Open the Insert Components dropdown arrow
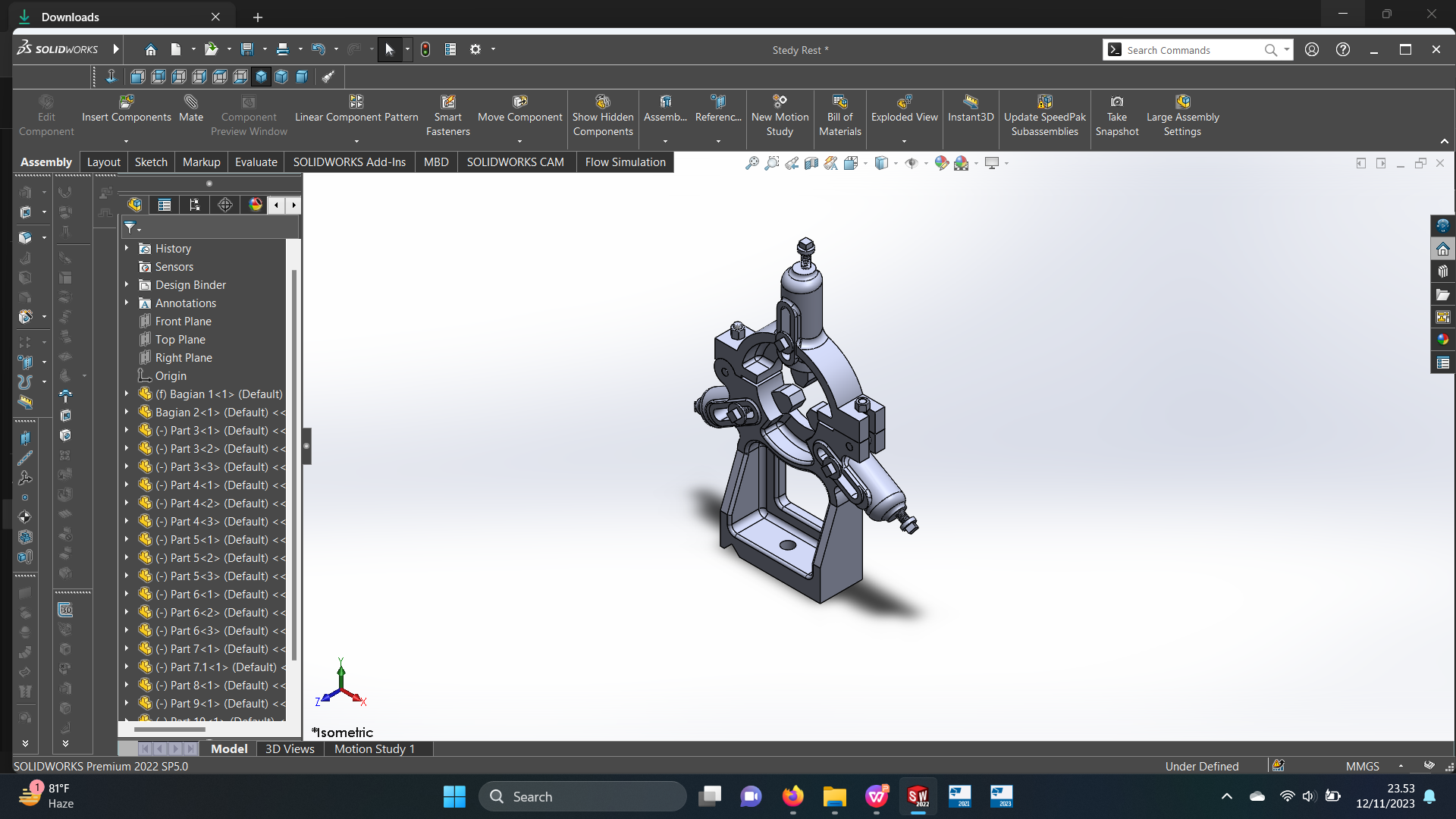The height and width of the screenshot is (819, 1456). [126, 141]
